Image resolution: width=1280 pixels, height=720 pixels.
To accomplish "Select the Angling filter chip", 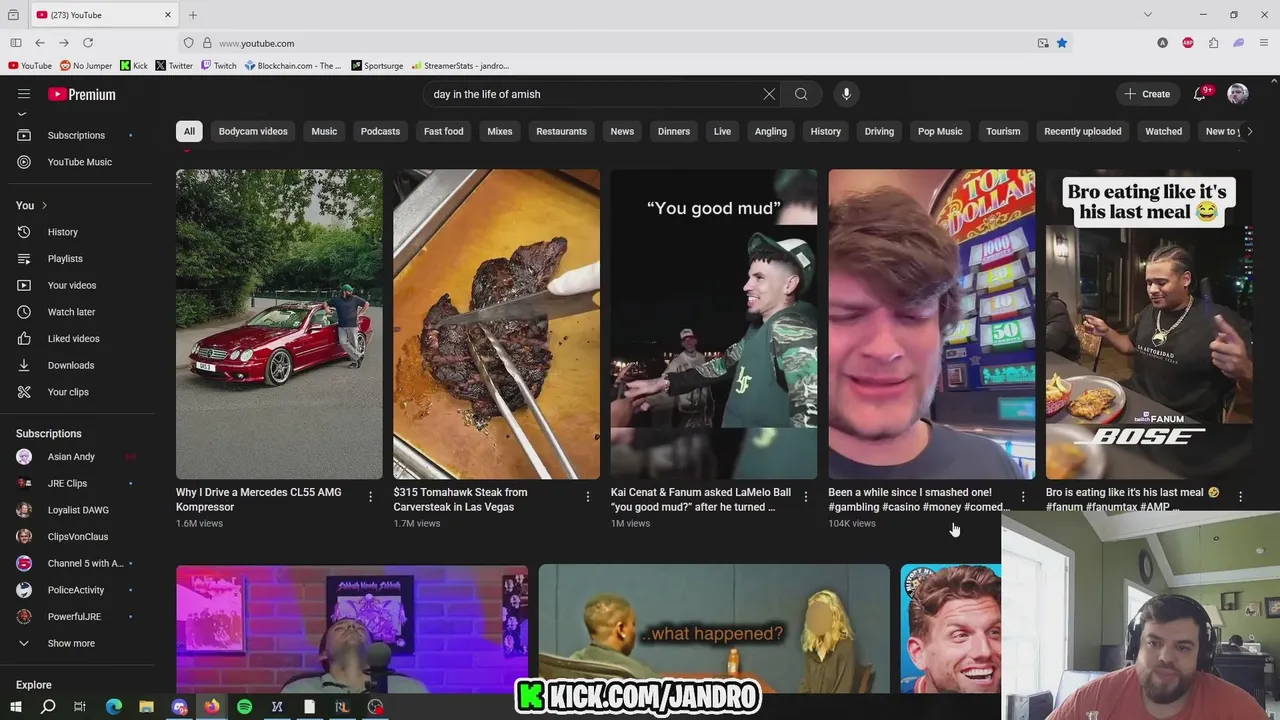I will pyautogui.click(x=770, y=131).
